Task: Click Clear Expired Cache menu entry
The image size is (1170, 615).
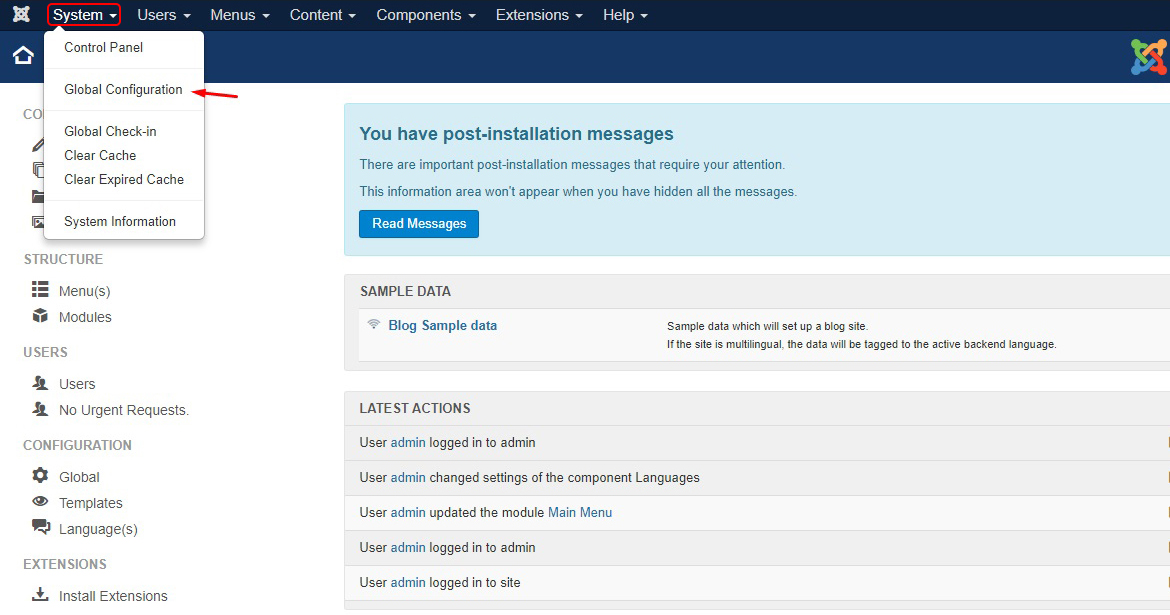Action: pyautogui.click(x=123, y=179)
